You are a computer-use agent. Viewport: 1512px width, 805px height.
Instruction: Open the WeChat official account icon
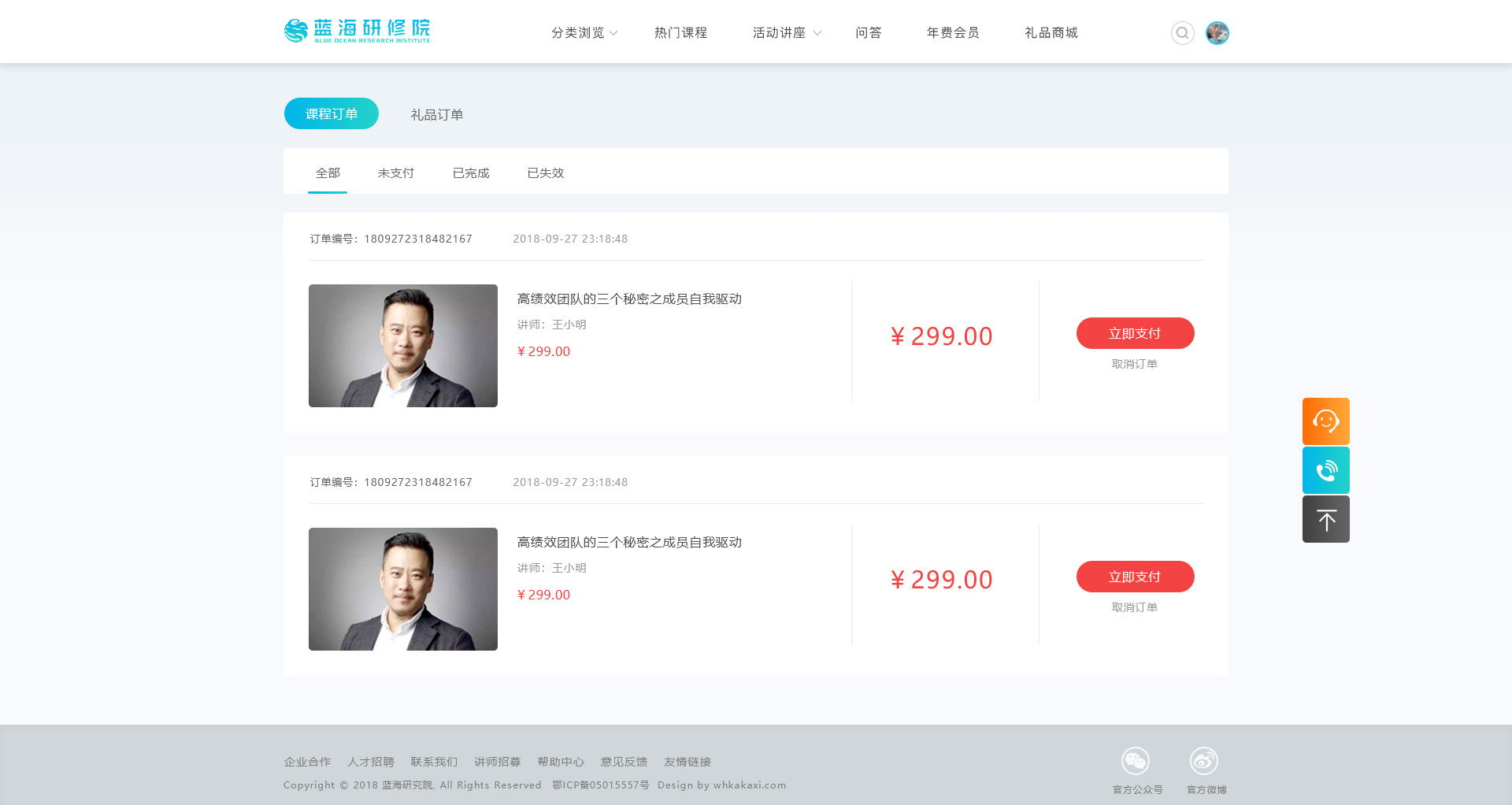pos(1135,761)
